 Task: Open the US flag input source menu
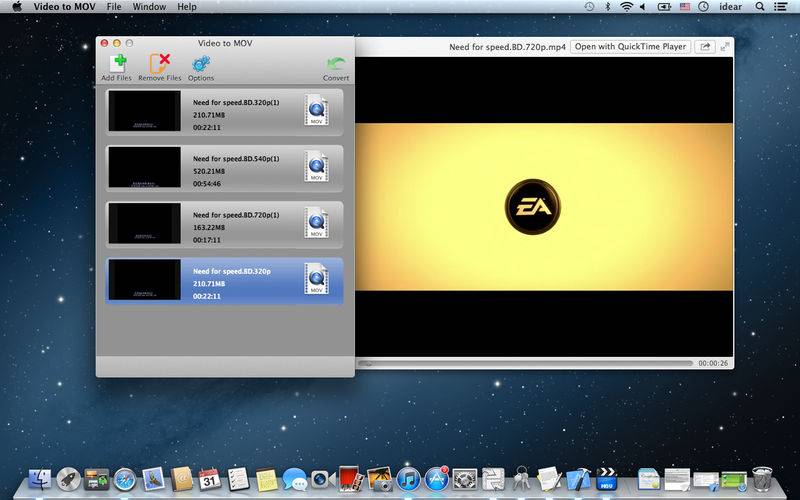click(685, 7)
